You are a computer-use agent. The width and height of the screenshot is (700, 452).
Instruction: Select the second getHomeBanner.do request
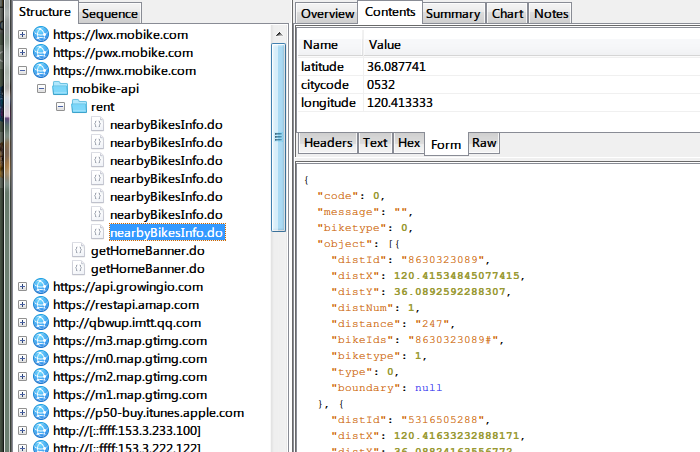pyautogui.click(x=148, y=268)
